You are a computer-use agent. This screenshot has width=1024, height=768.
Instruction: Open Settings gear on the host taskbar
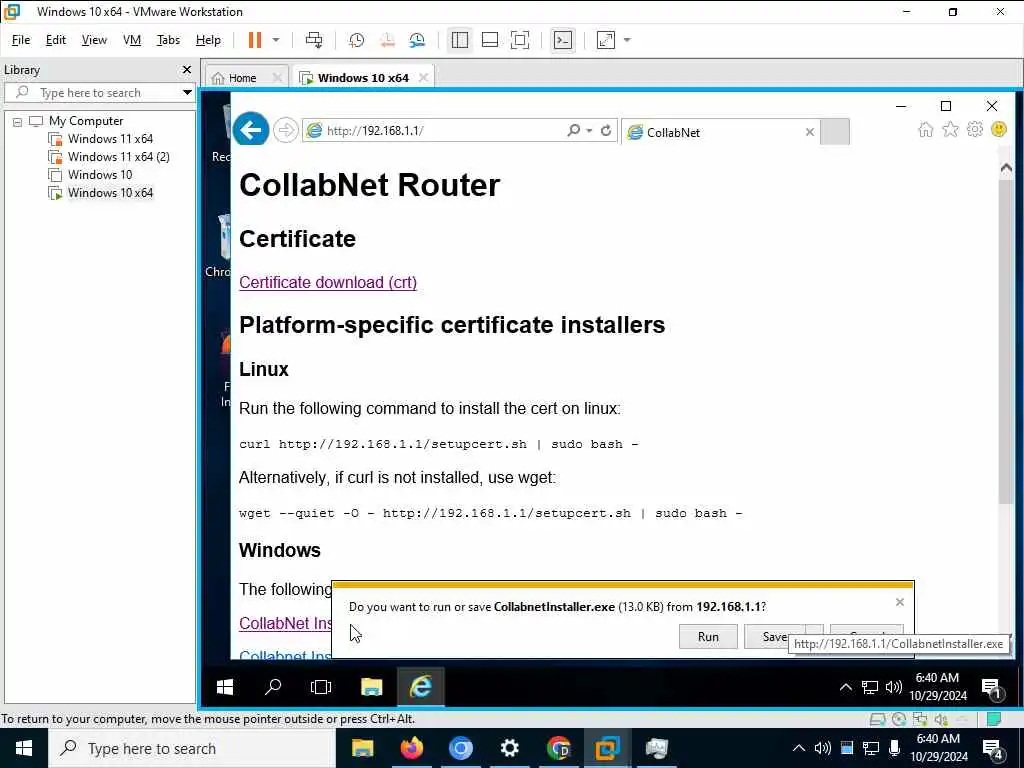(509, 748)
